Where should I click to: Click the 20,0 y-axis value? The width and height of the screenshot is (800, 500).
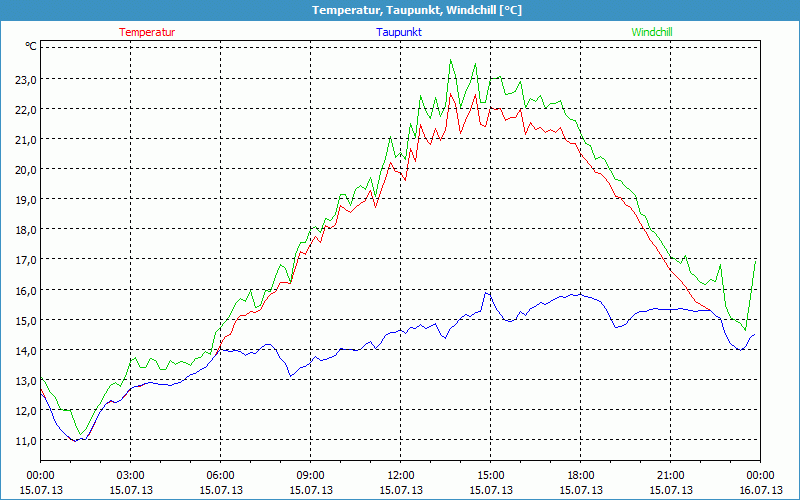point(28,170)
